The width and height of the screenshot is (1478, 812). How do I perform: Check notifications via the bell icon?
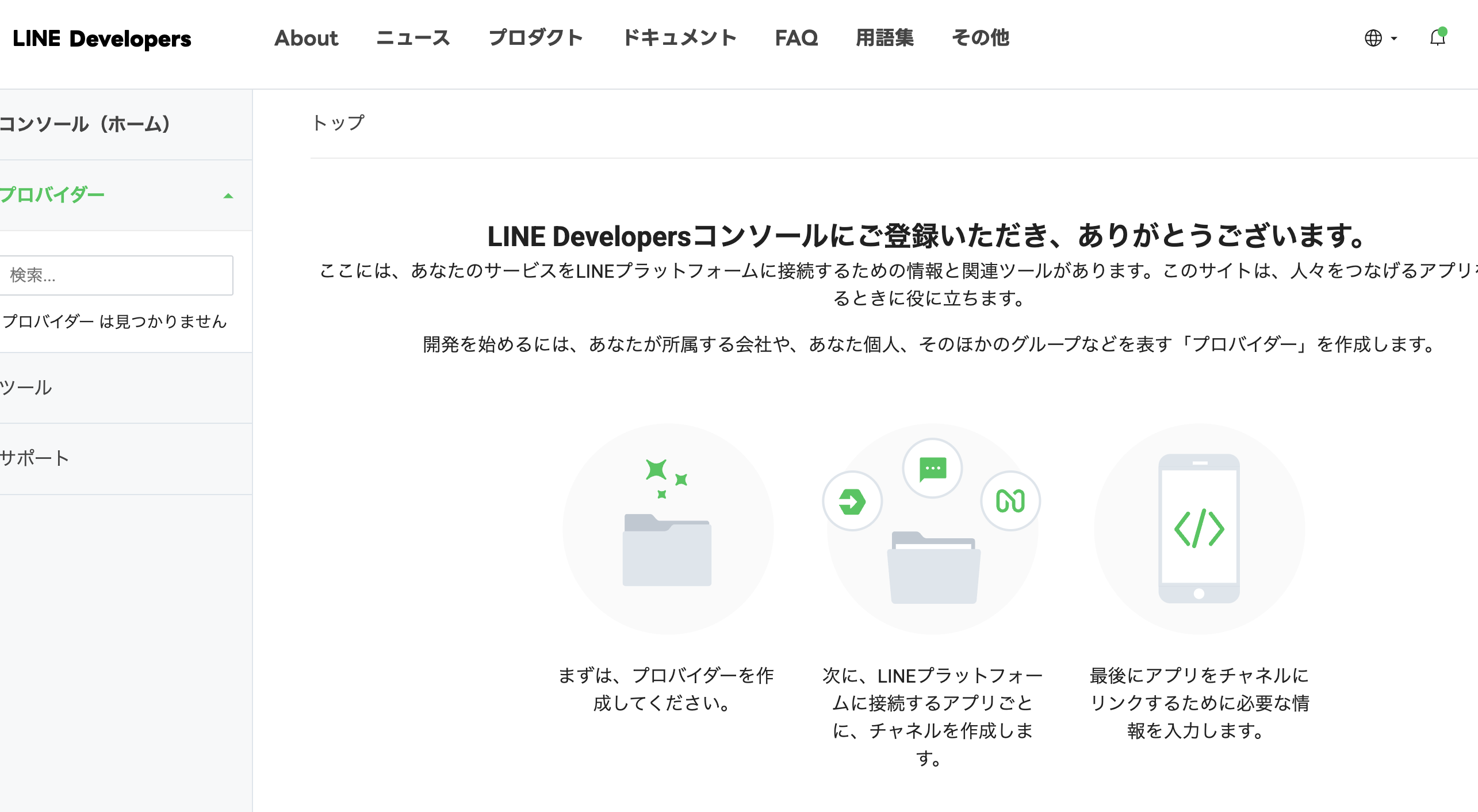1437,38
